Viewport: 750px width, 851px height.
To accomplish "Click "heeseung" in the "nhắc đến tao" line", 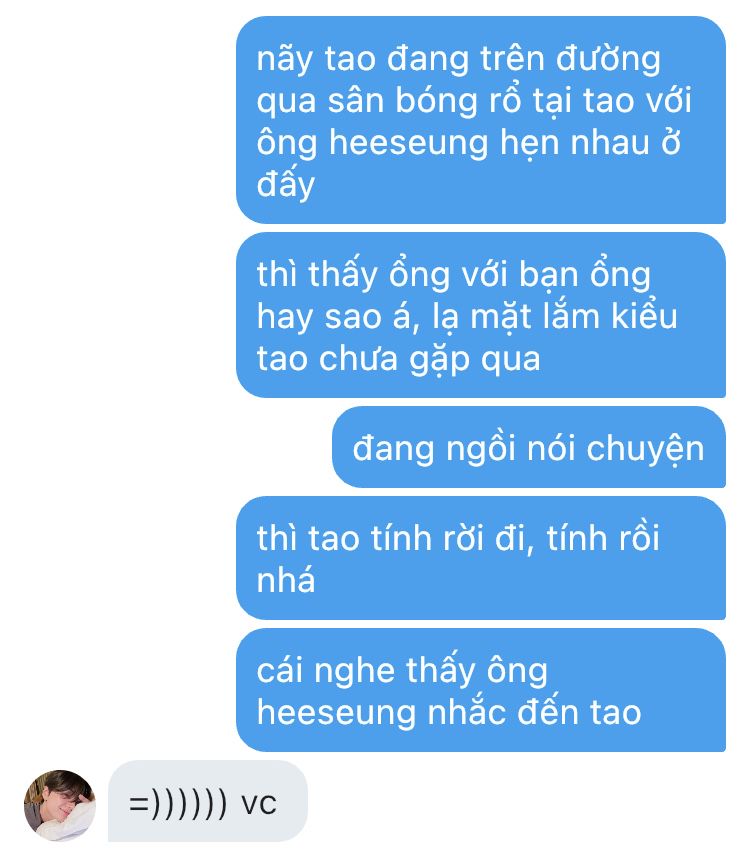I will 336,712.
